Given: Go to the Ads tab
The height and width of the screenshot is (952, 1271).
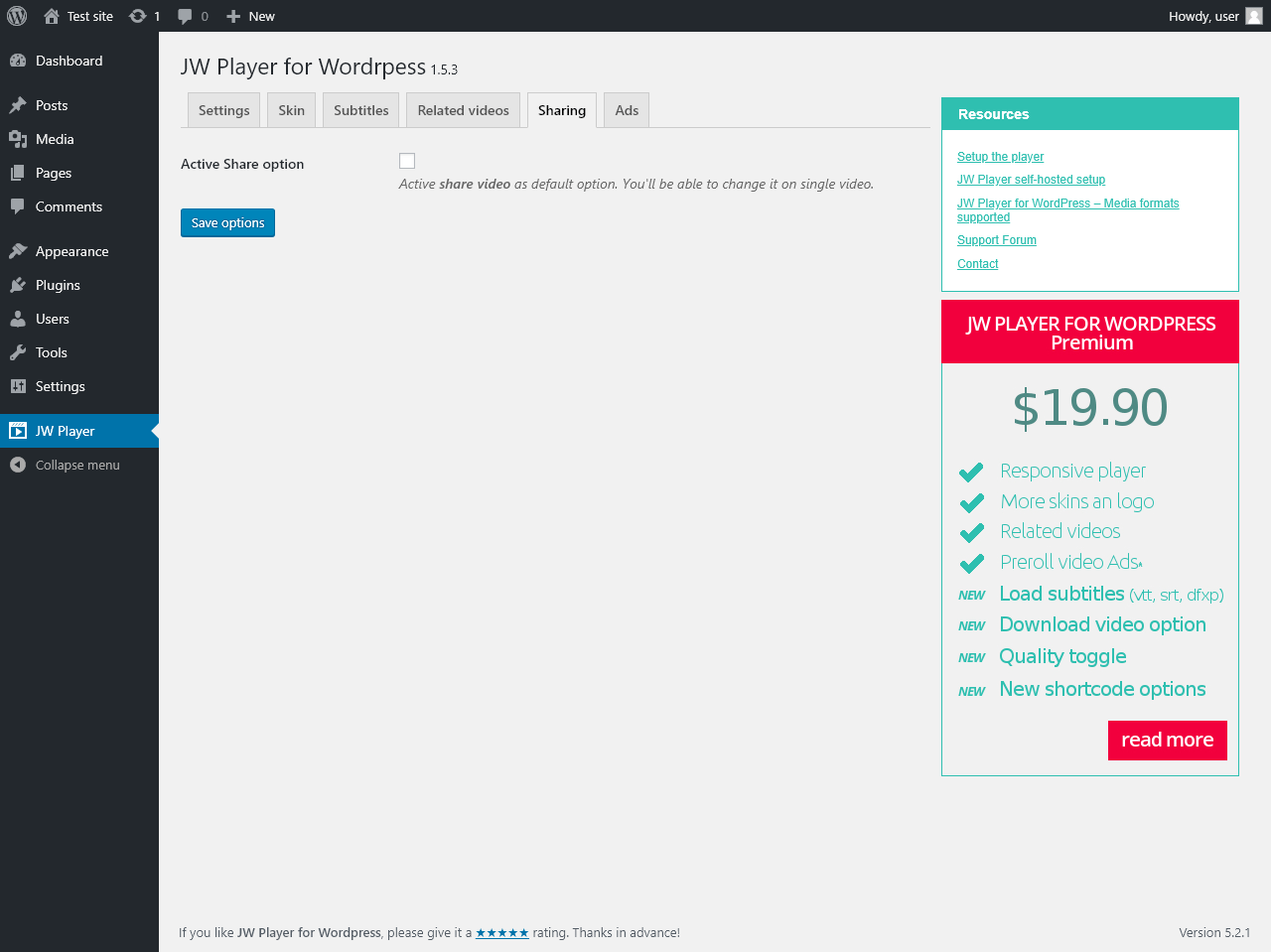Looking at the screenshot, I should [x=627, y=110].
